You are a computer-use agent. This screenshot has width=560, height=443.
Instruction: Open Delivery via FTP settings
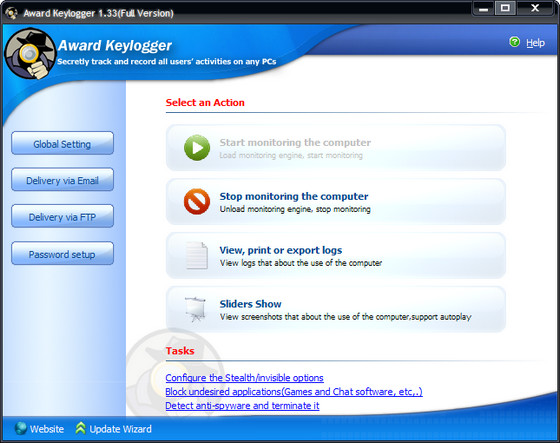62,216
